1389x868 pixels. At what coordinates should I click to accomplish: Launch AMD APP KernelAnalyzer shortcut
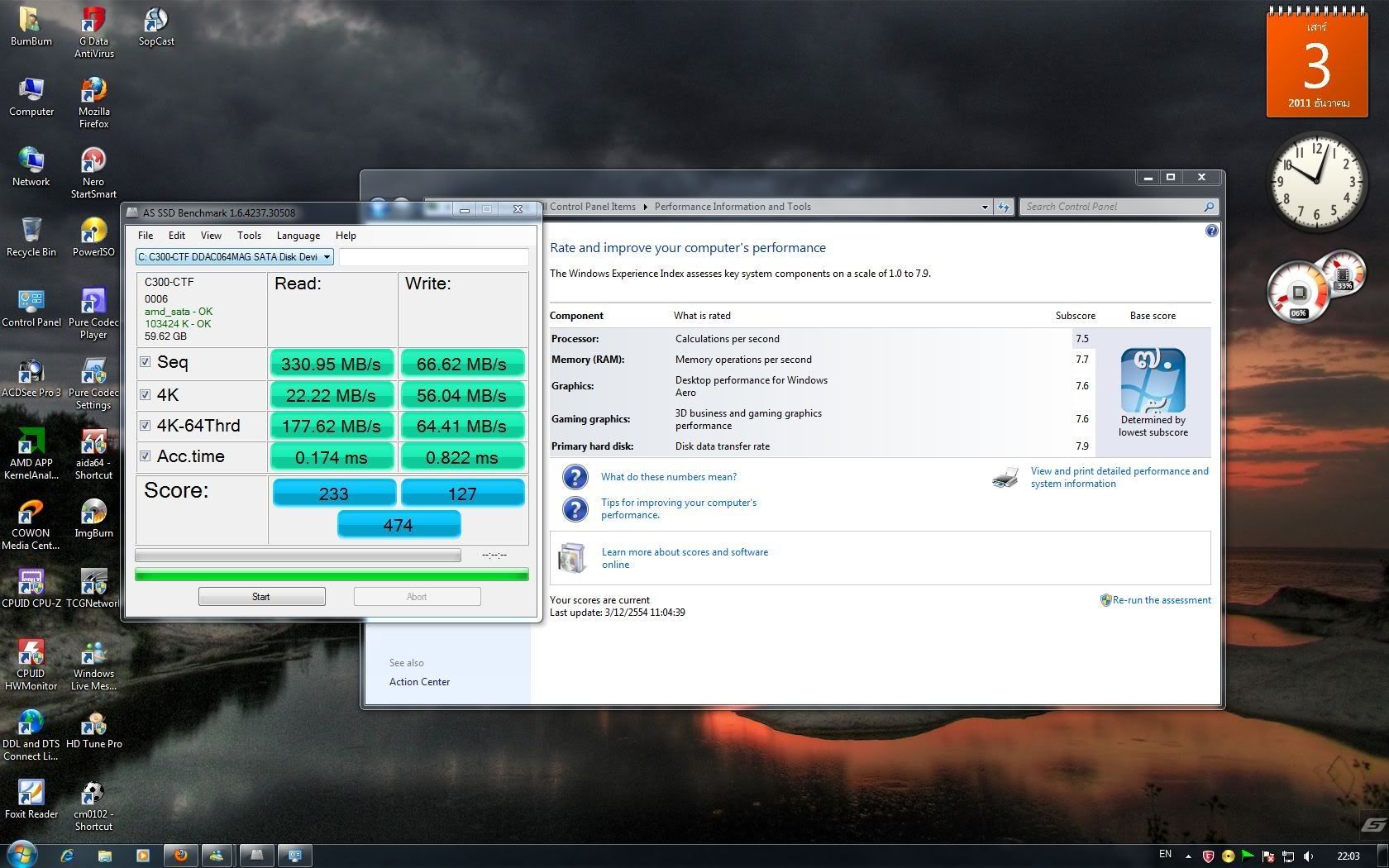31,454
